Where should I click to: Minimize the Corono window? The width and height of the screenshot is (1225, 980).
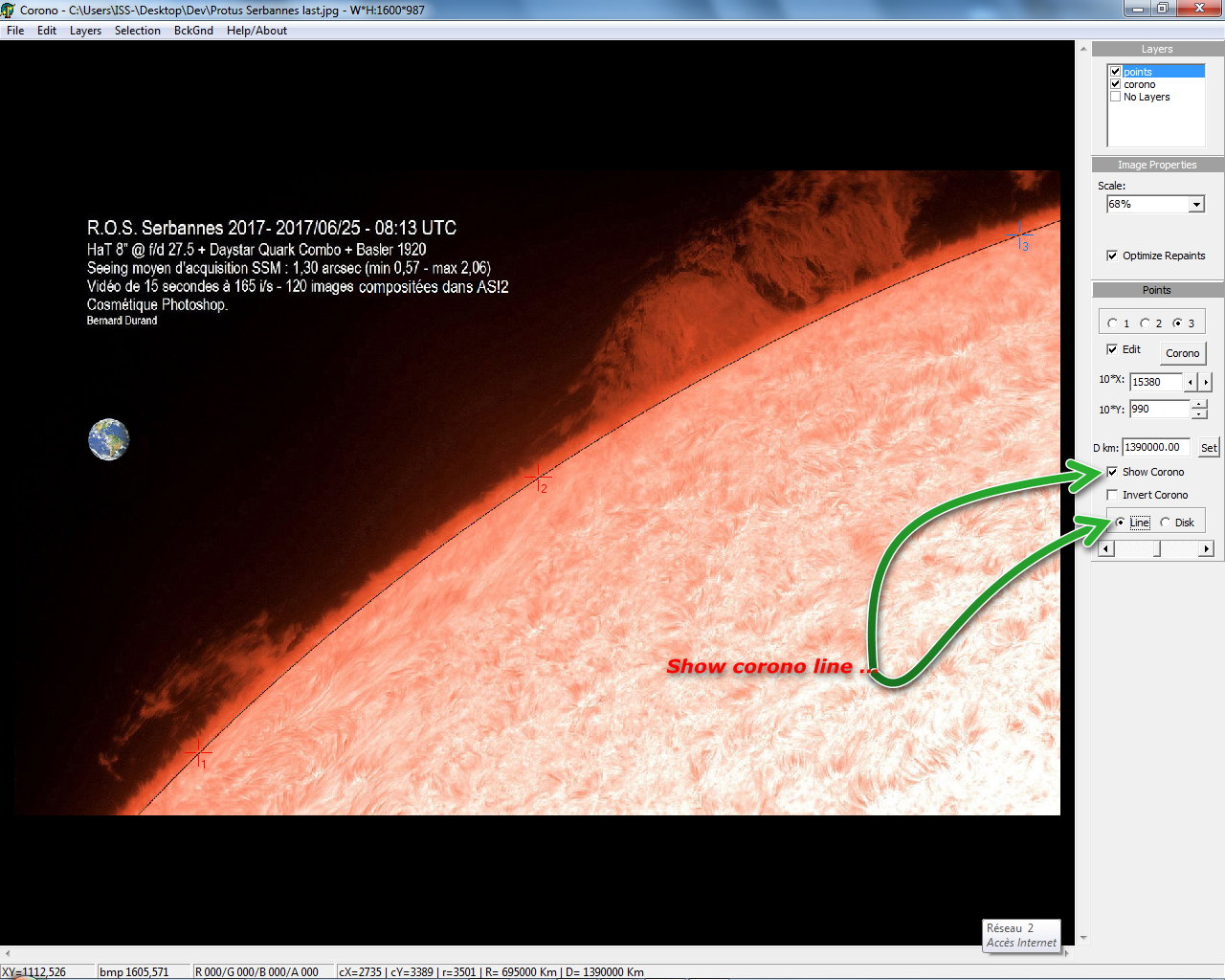click(x=1137, y=9)
